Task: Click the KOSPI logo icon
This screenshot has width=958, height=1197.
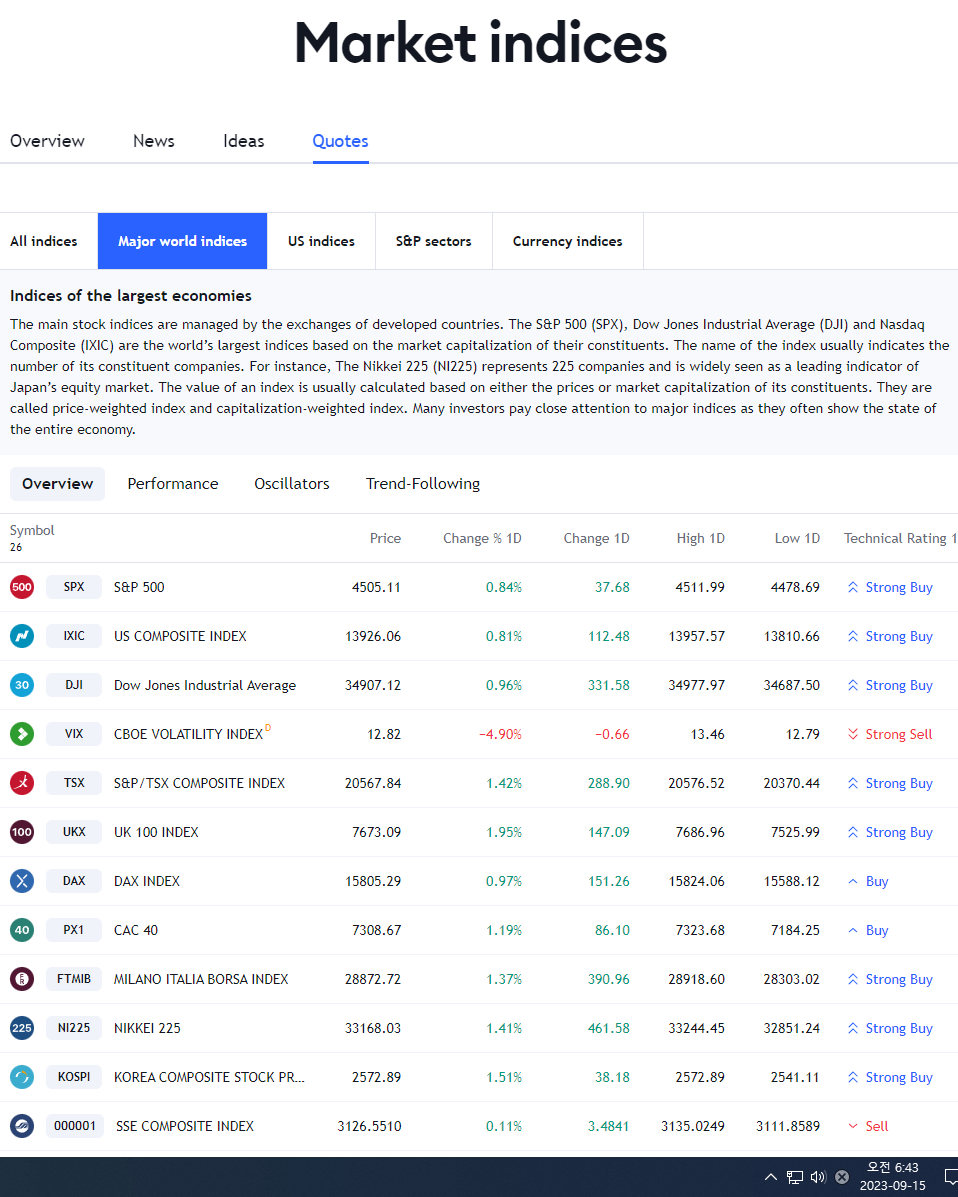Action: (22, 1076)
